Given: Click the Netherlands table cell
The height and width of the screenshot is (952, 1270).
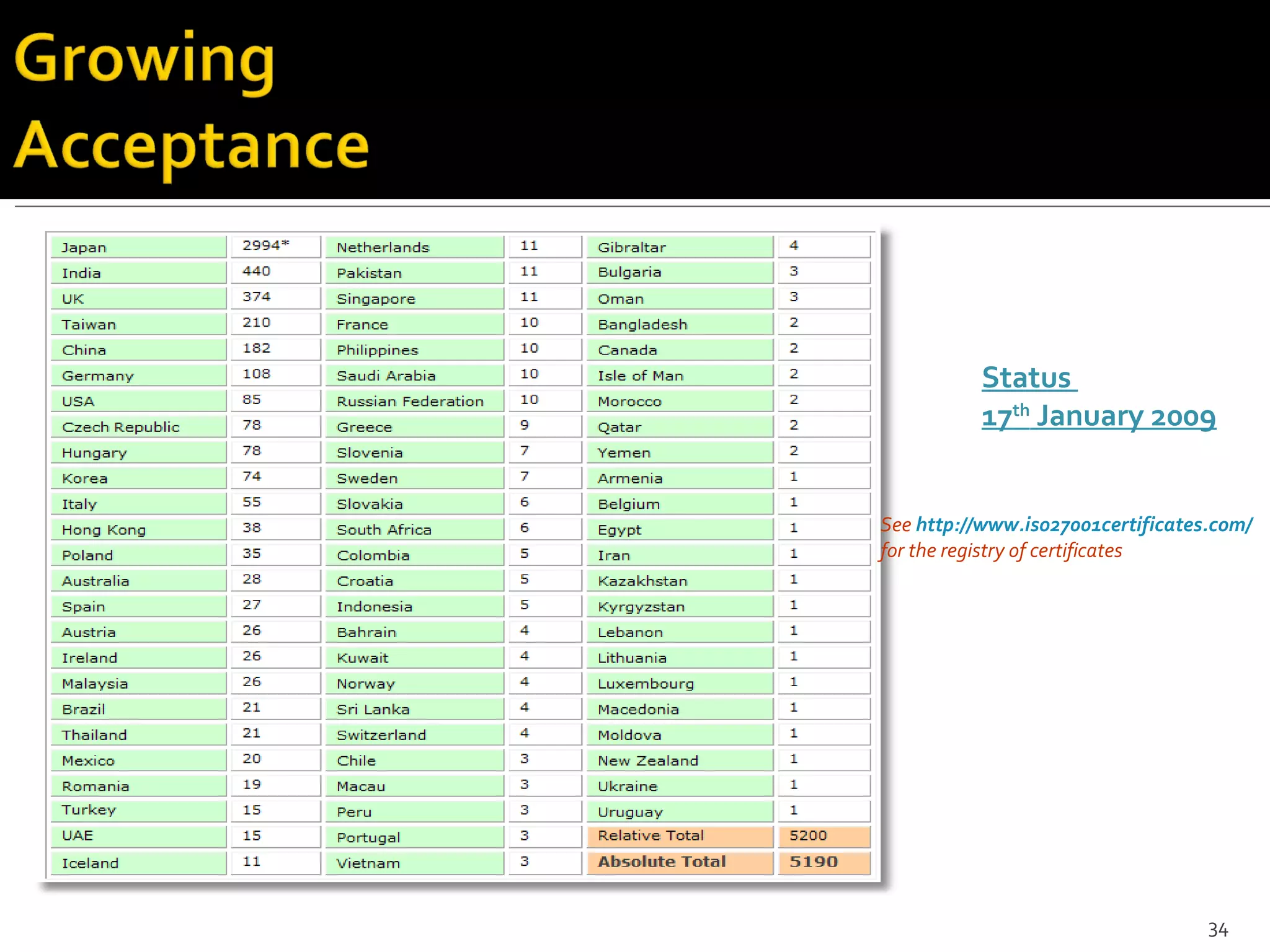Looking at the screenshot, I should click(414, 247).
